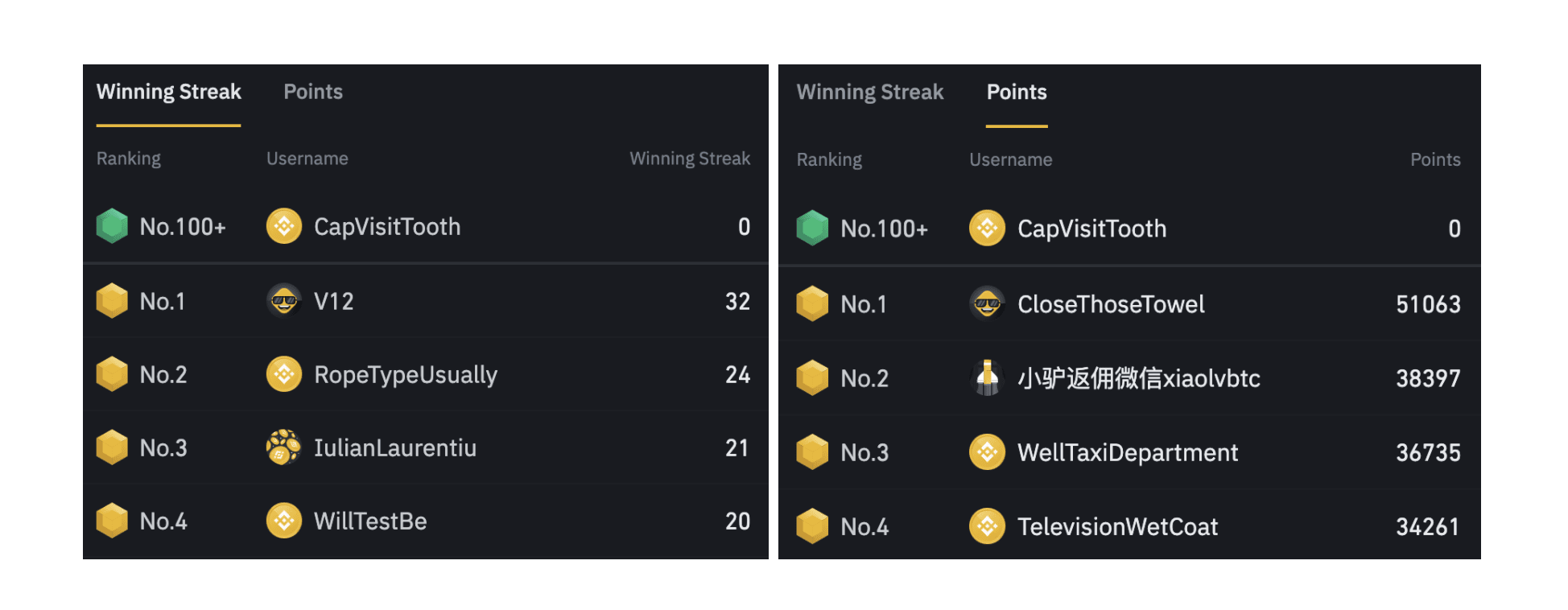
Task: Select the active Points tab in right panel
Action: pos(1017,92)
